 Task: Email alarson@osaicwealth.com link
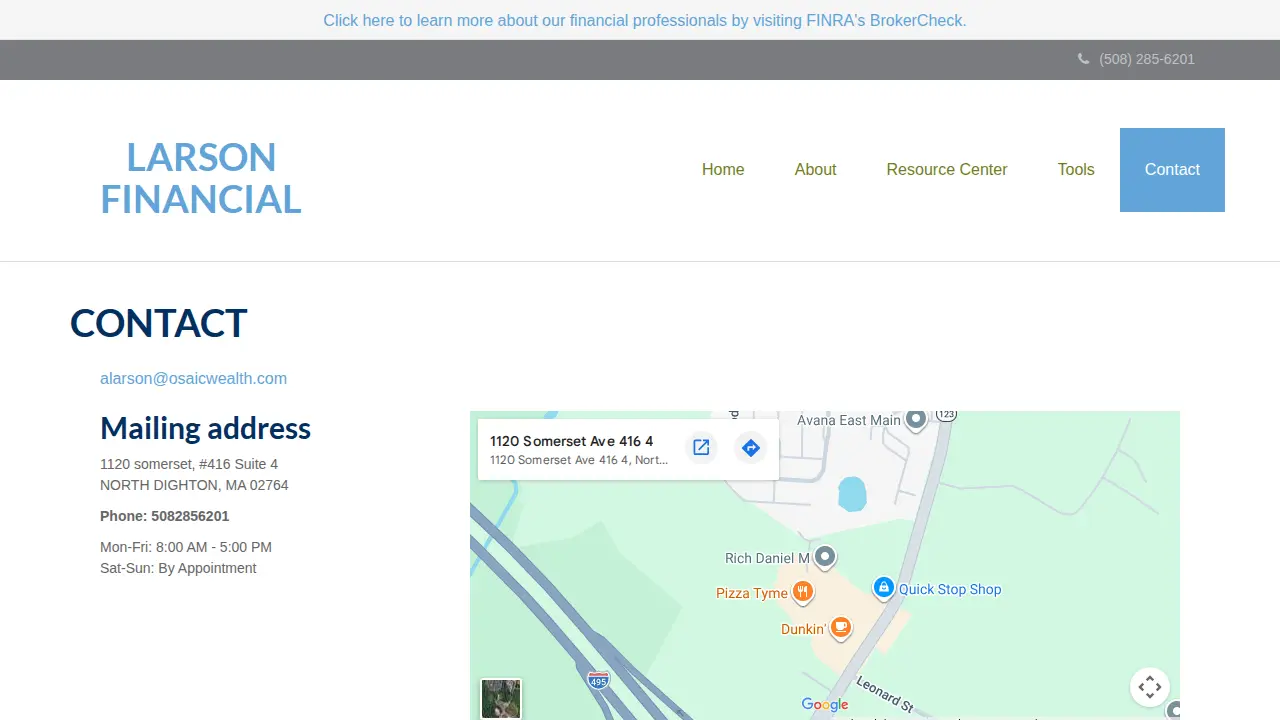click(x=193, y=378)
